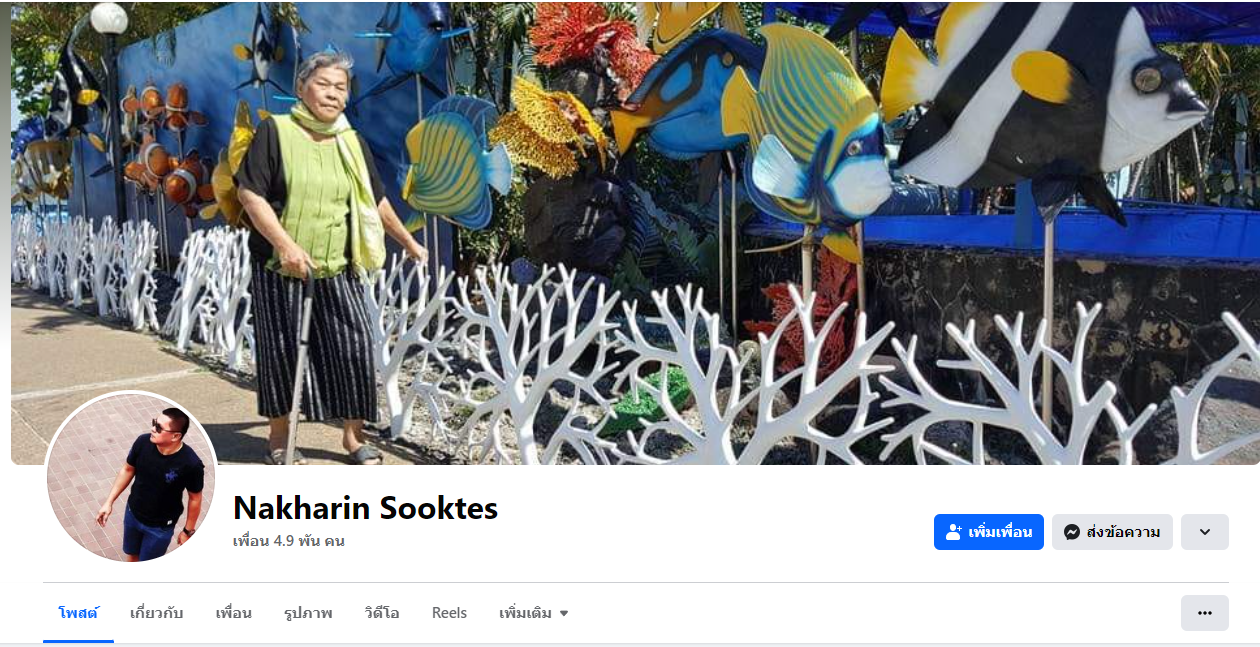This screenshot has width=1260, height=647.
Task: Open the วิดีโอ tab
Action: 382,613
